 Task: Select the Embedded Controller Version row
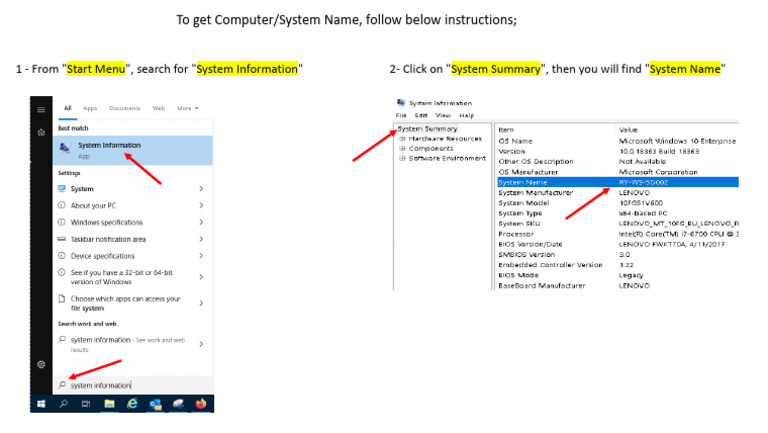click(x=618, y=265)
